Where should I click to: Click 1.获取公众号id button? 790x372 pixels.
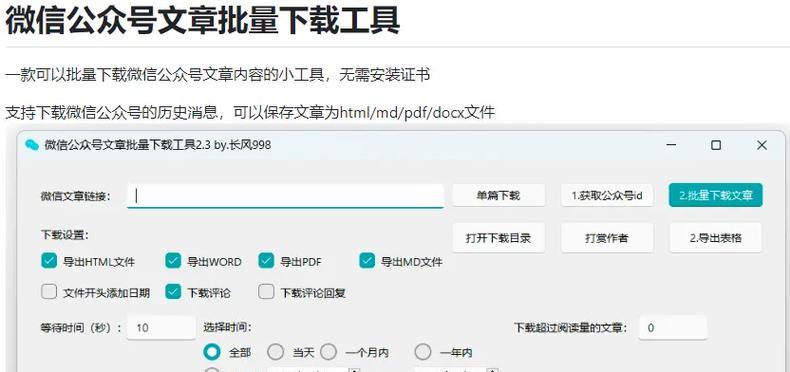pos(607,196)
